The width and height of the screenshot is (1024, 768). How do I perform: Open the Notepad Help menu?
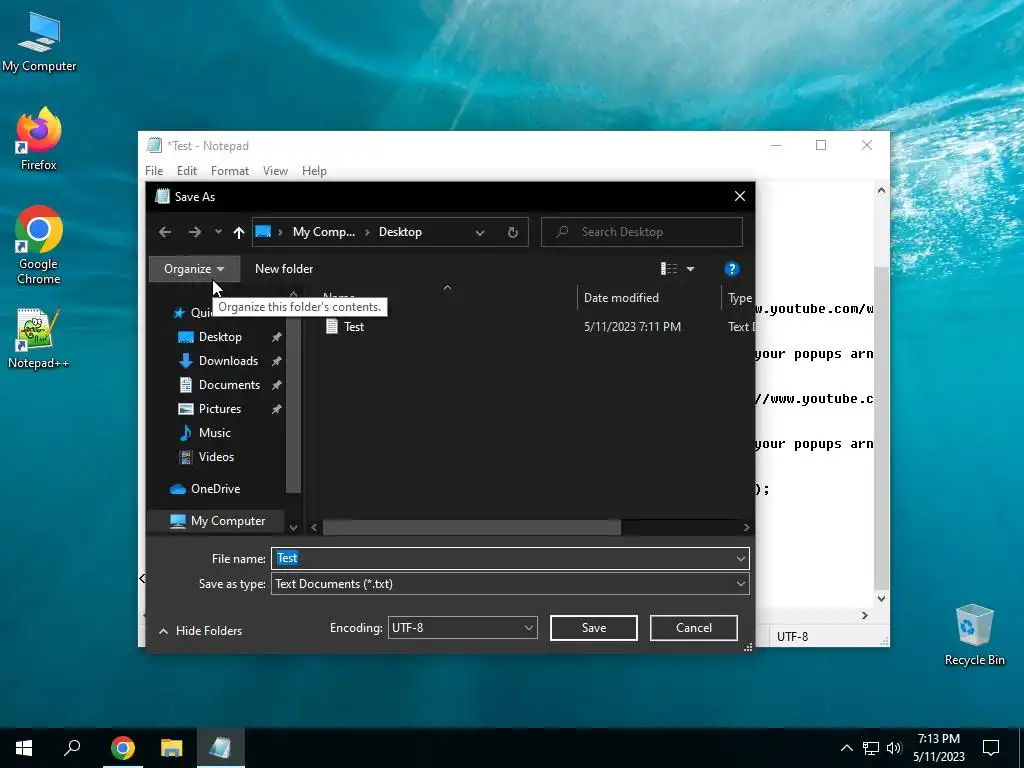click(x=314, y=171)
